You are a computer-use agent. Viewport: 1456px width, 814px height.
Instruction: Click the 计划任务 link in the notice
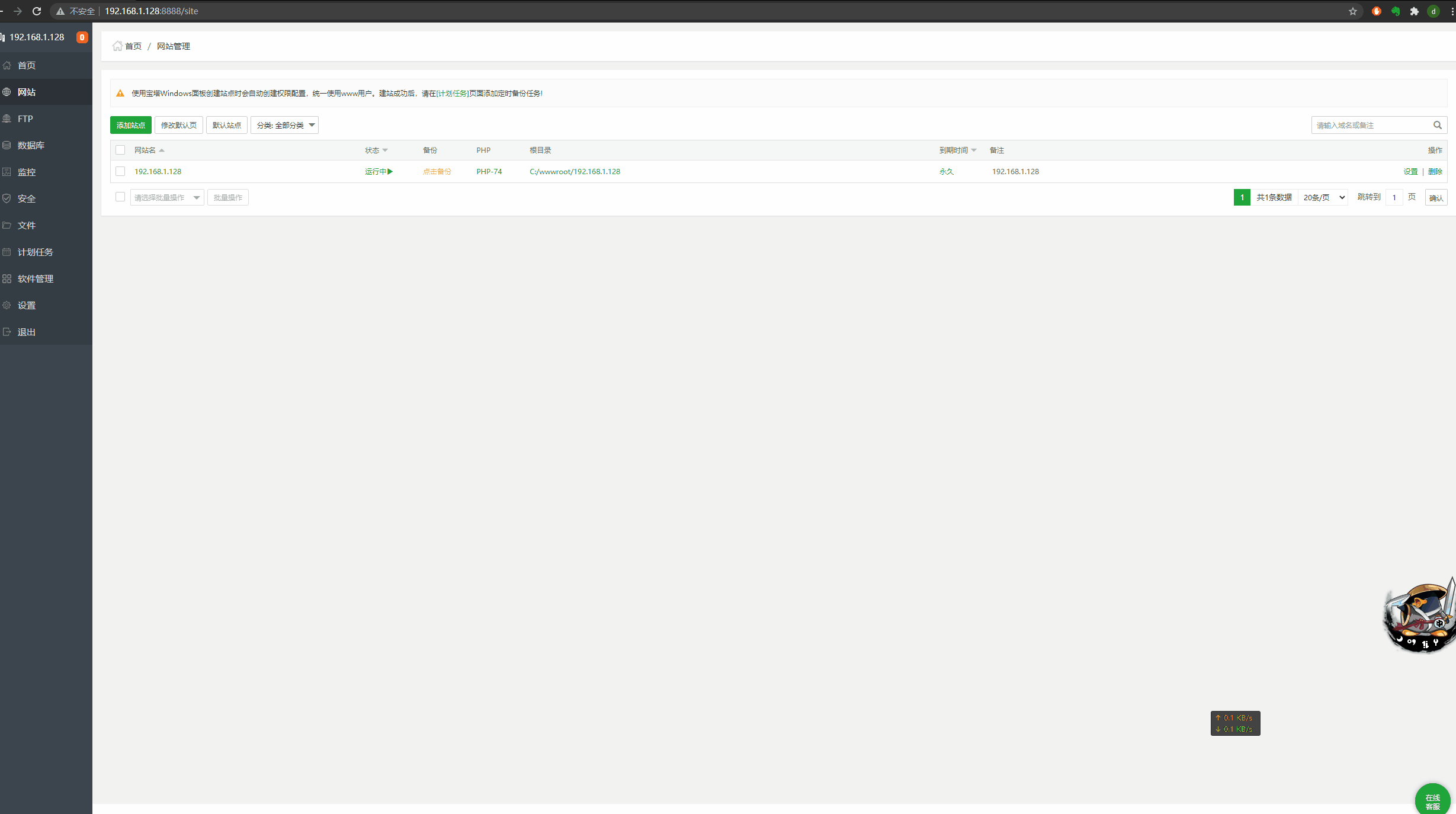(452, 94)
